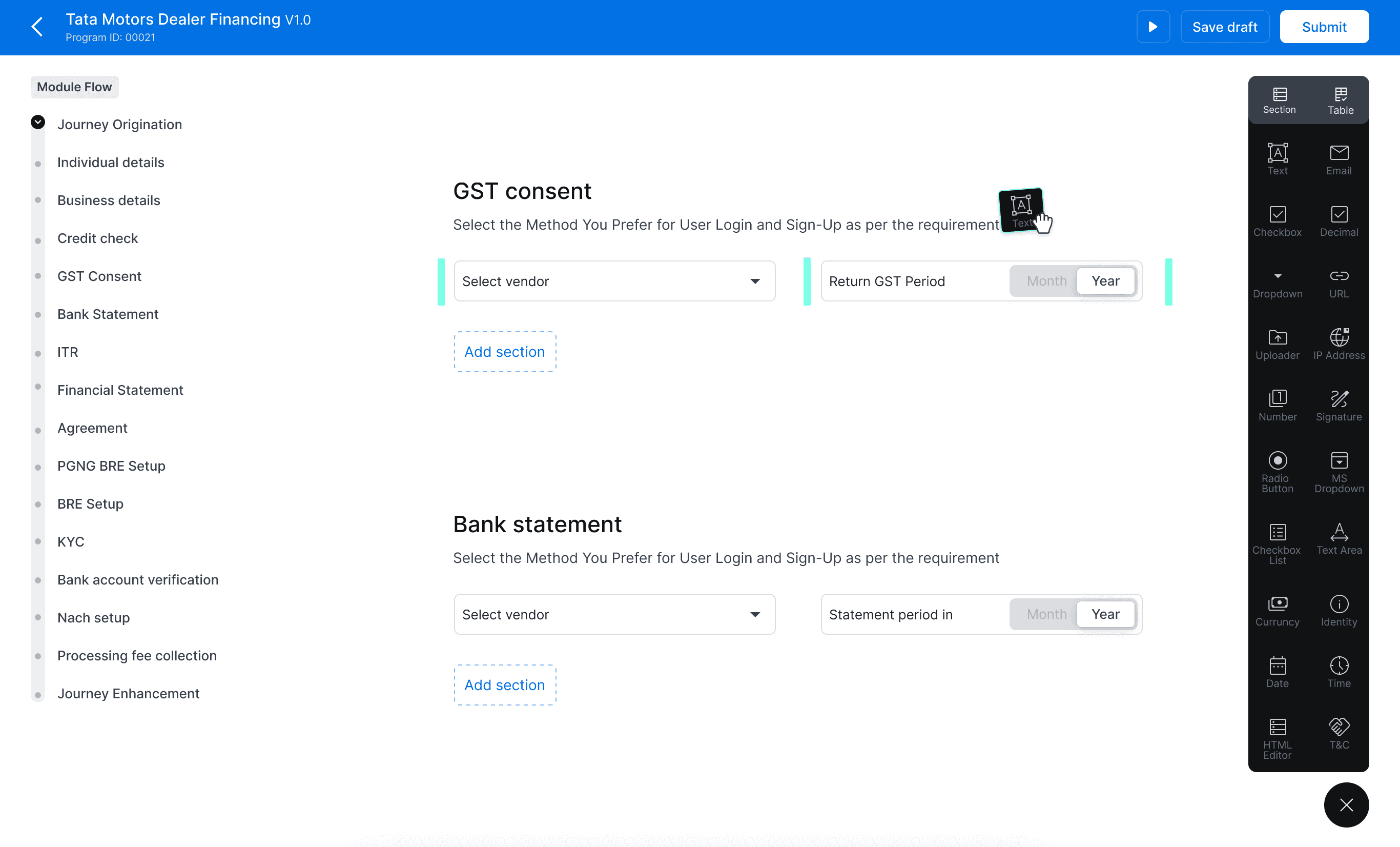
Task: Select the Section element in palette
Action: pyautogui.click(x=1279, y=100)
